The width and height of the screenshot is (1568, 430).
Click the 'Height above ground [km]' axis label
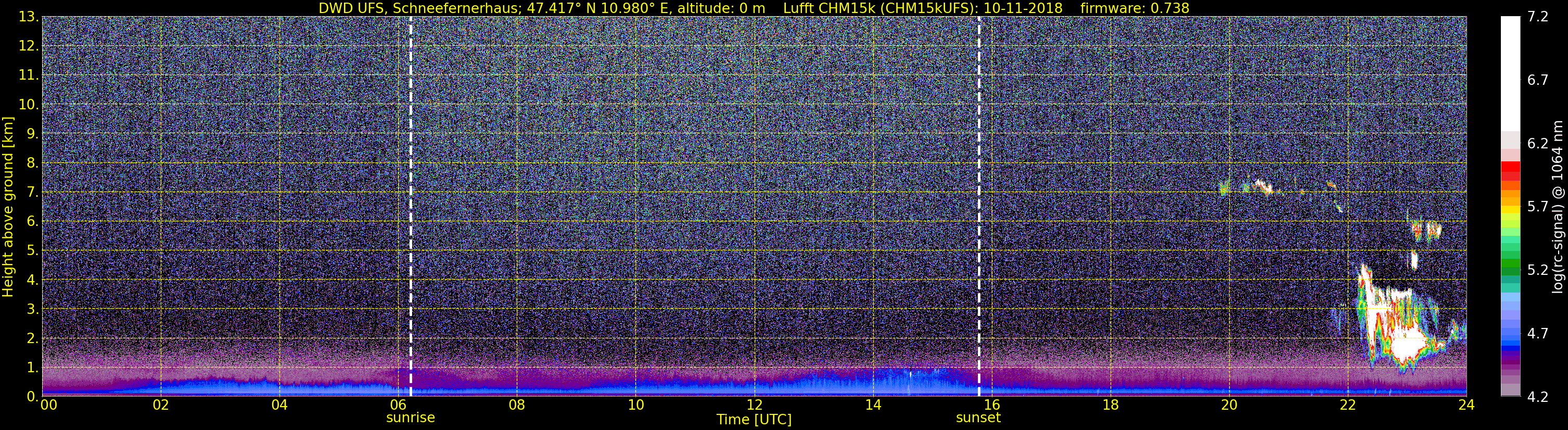(x=8, y=207)
